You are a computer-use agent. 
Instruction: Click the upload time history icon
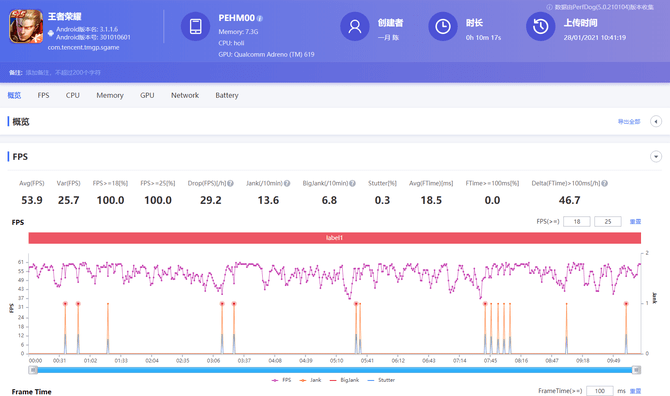[541, 26]
